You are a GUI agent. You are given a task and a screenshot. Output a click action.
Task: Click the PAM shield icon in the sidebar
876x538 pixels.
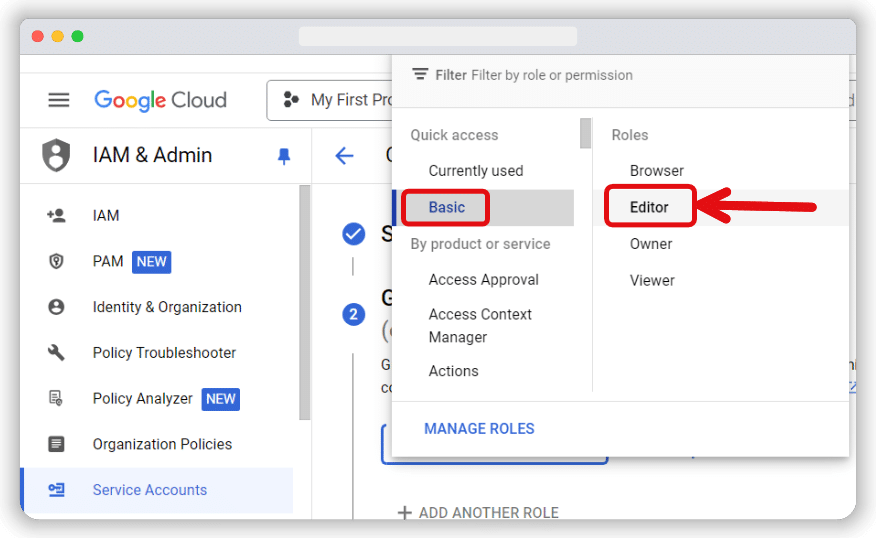[56, 261]
